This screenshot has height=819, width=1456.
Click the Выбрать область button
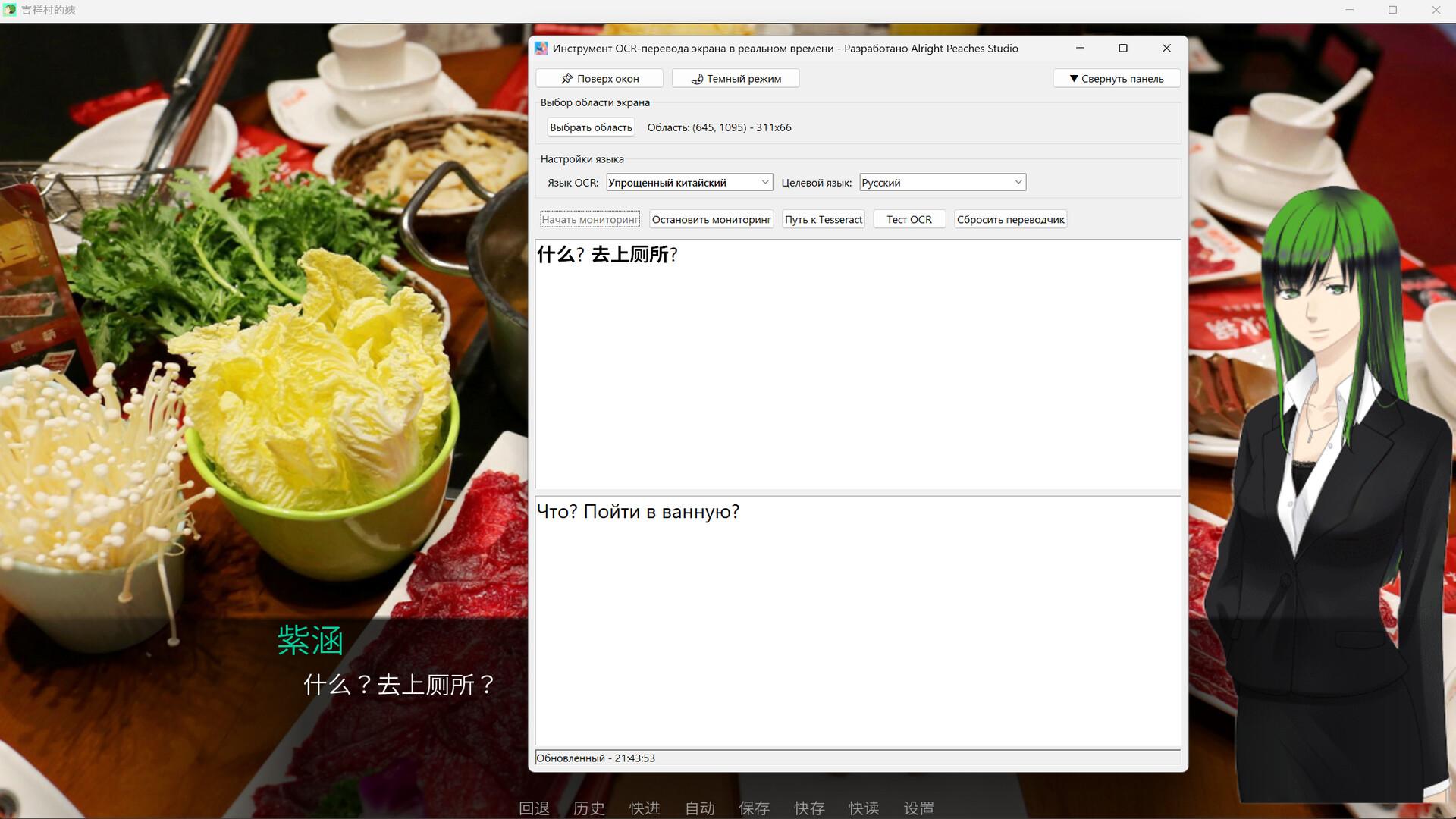(x=590, y=127)
